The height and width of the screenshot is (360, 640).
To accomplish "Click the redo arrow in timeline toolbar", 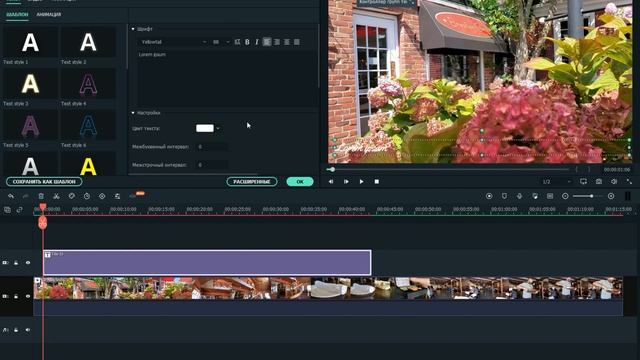I will click(26, 196).
